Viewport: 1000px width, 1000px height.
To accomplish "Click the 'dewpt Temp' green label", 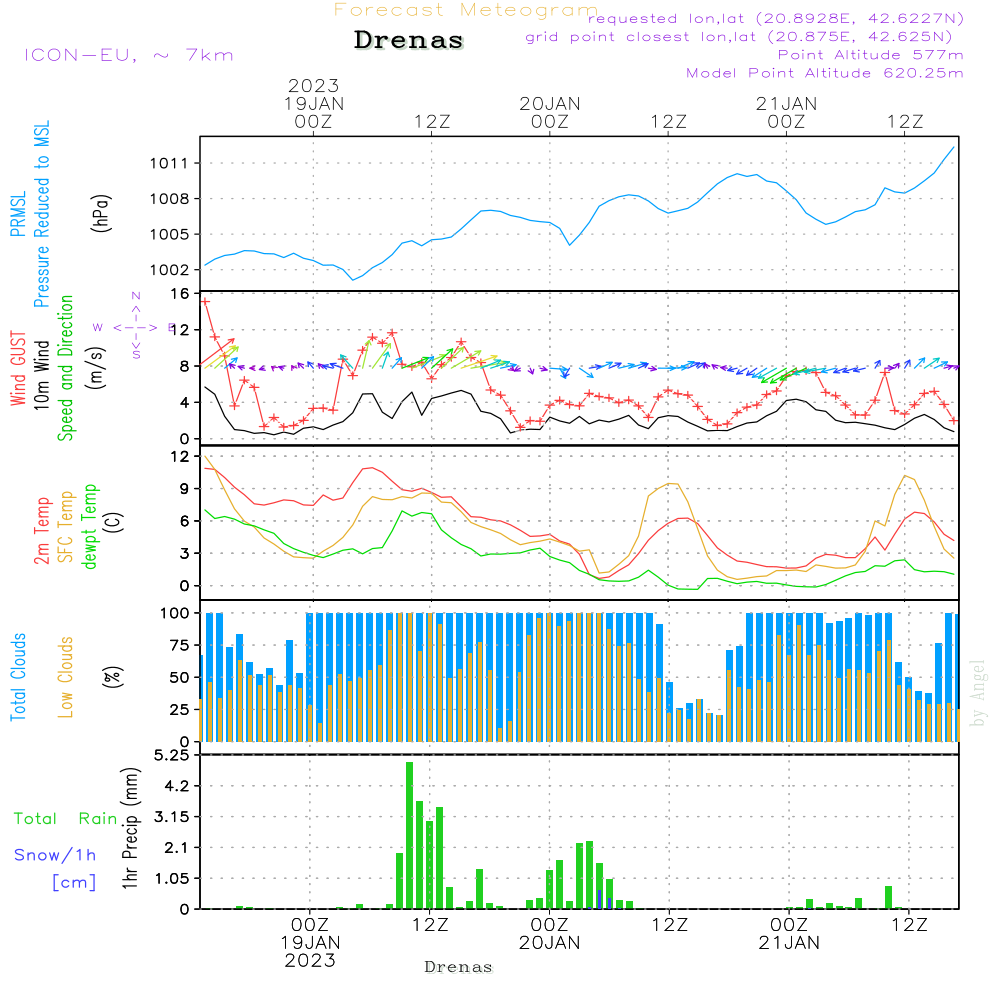I will 89,526.
